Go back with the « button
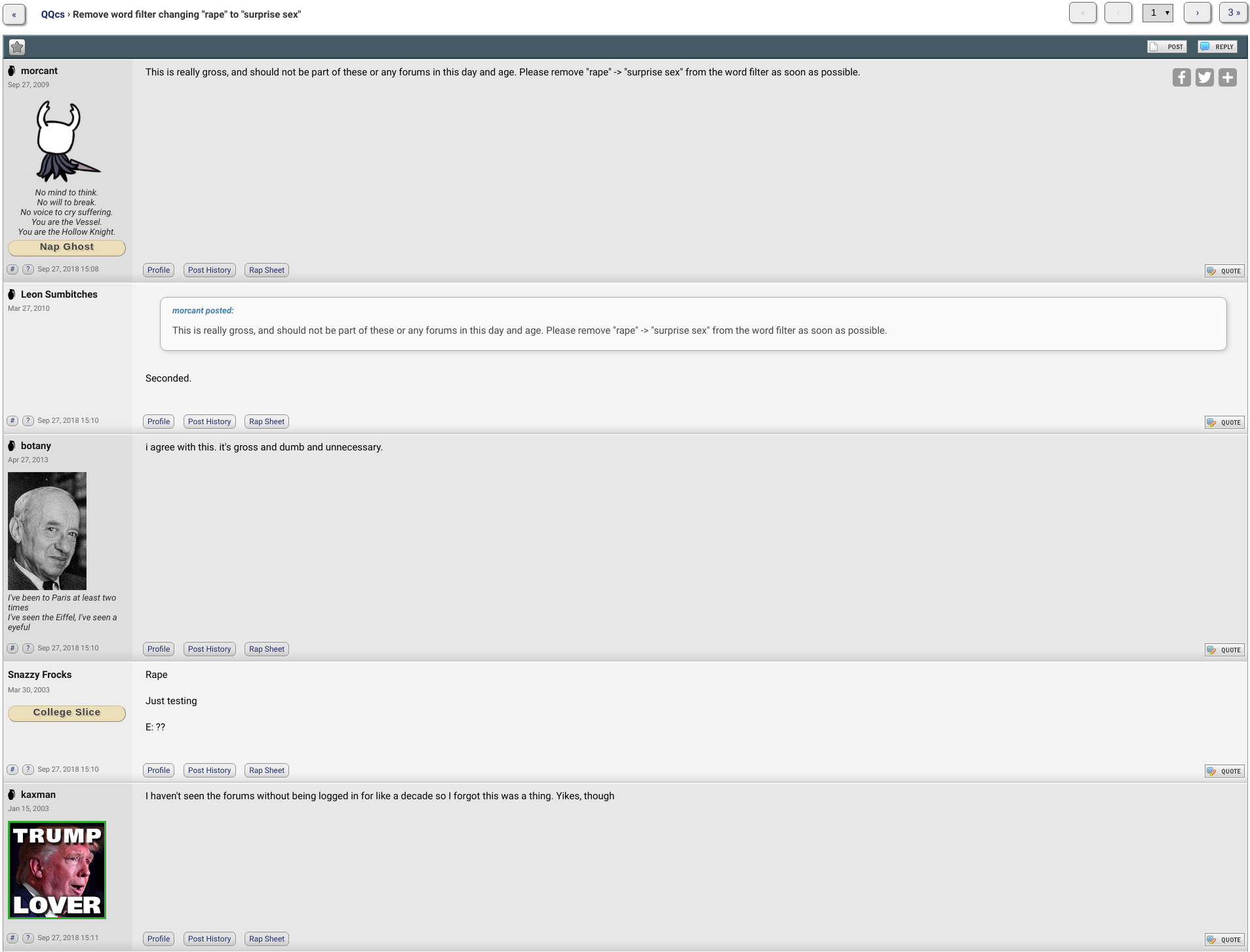Viewport: 1250px width, 952px height. [x=14, y=14]
